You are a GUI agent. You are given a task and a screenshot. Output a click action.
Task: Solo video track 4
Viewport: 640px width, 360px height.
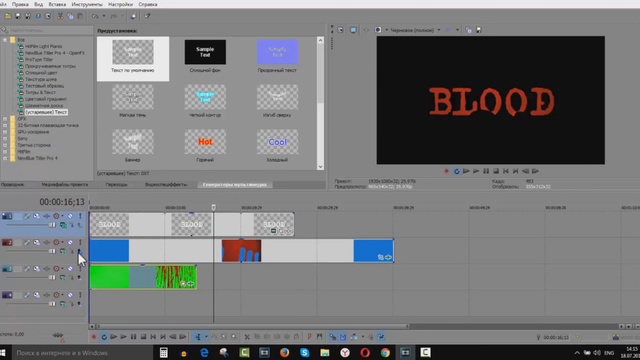(80, 295)
